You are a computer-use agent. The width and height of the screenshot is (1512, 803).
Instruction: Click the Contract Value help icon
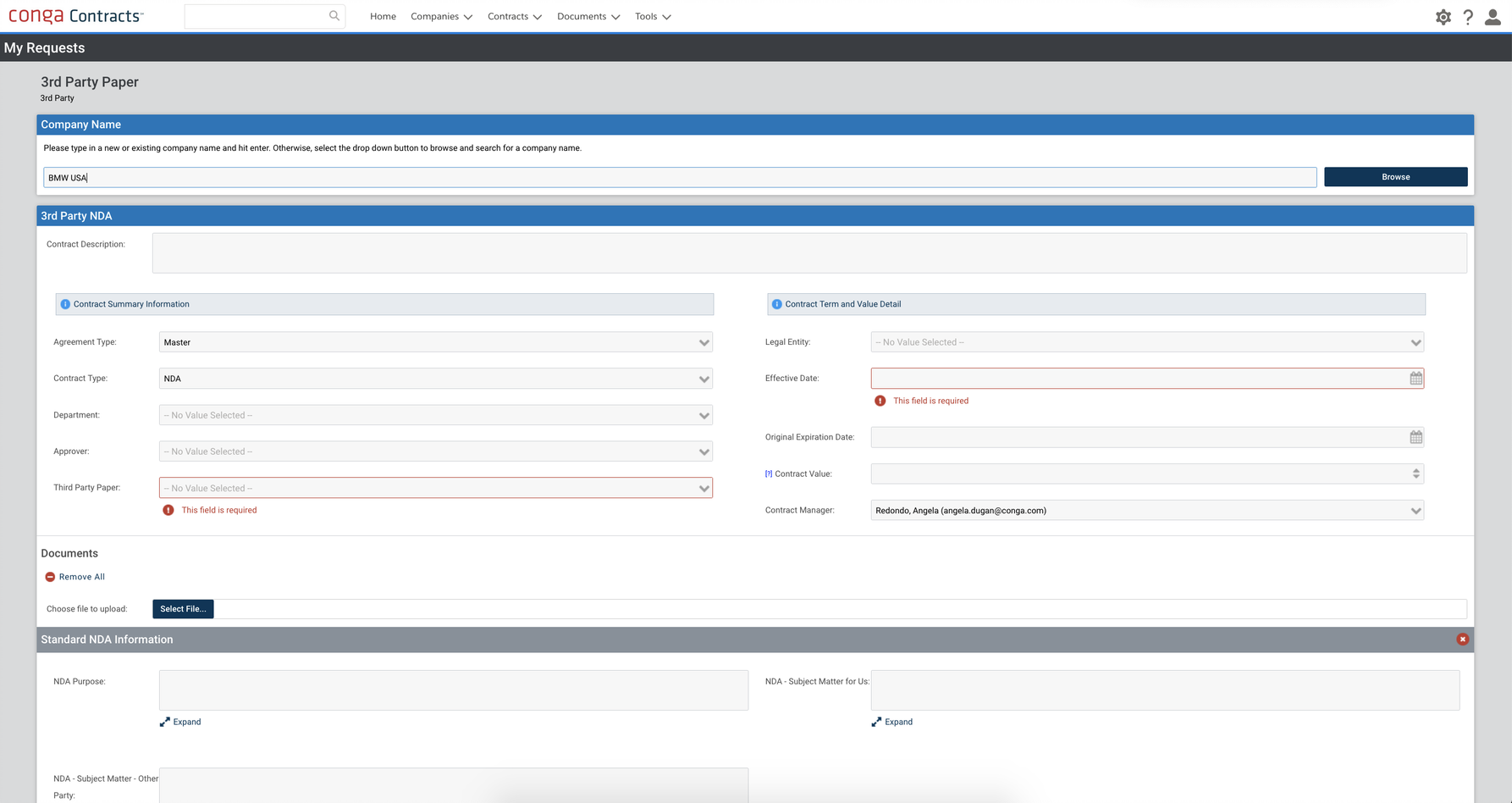(x=769, y=474)
